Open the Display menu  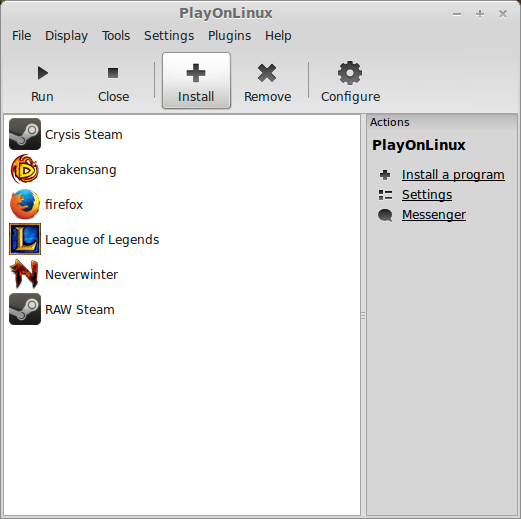pyautogui.click(x=67, y=36)
